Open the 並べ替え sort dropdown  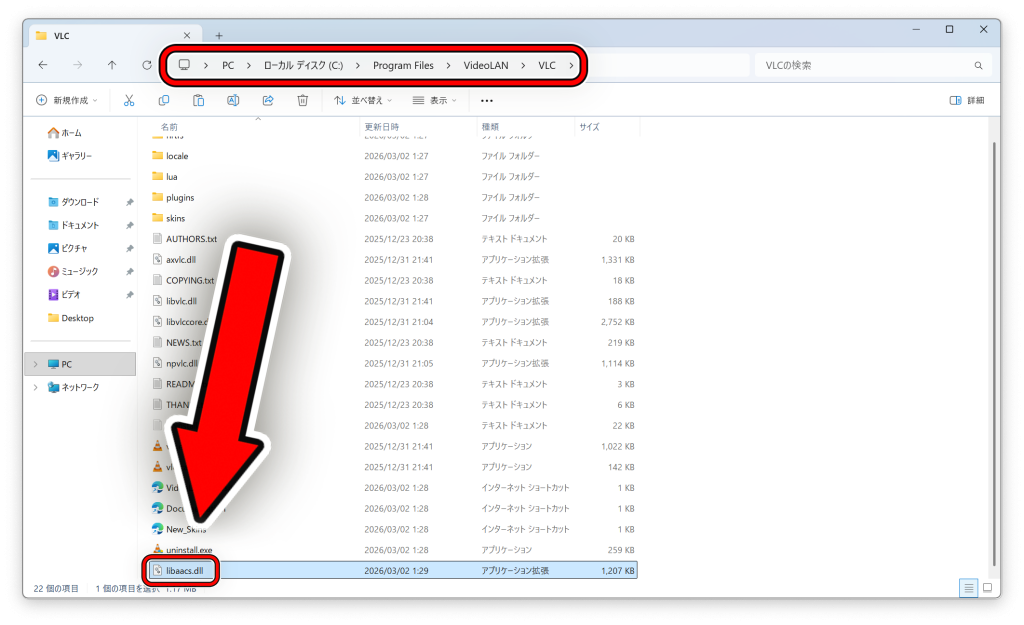[363, 100]
